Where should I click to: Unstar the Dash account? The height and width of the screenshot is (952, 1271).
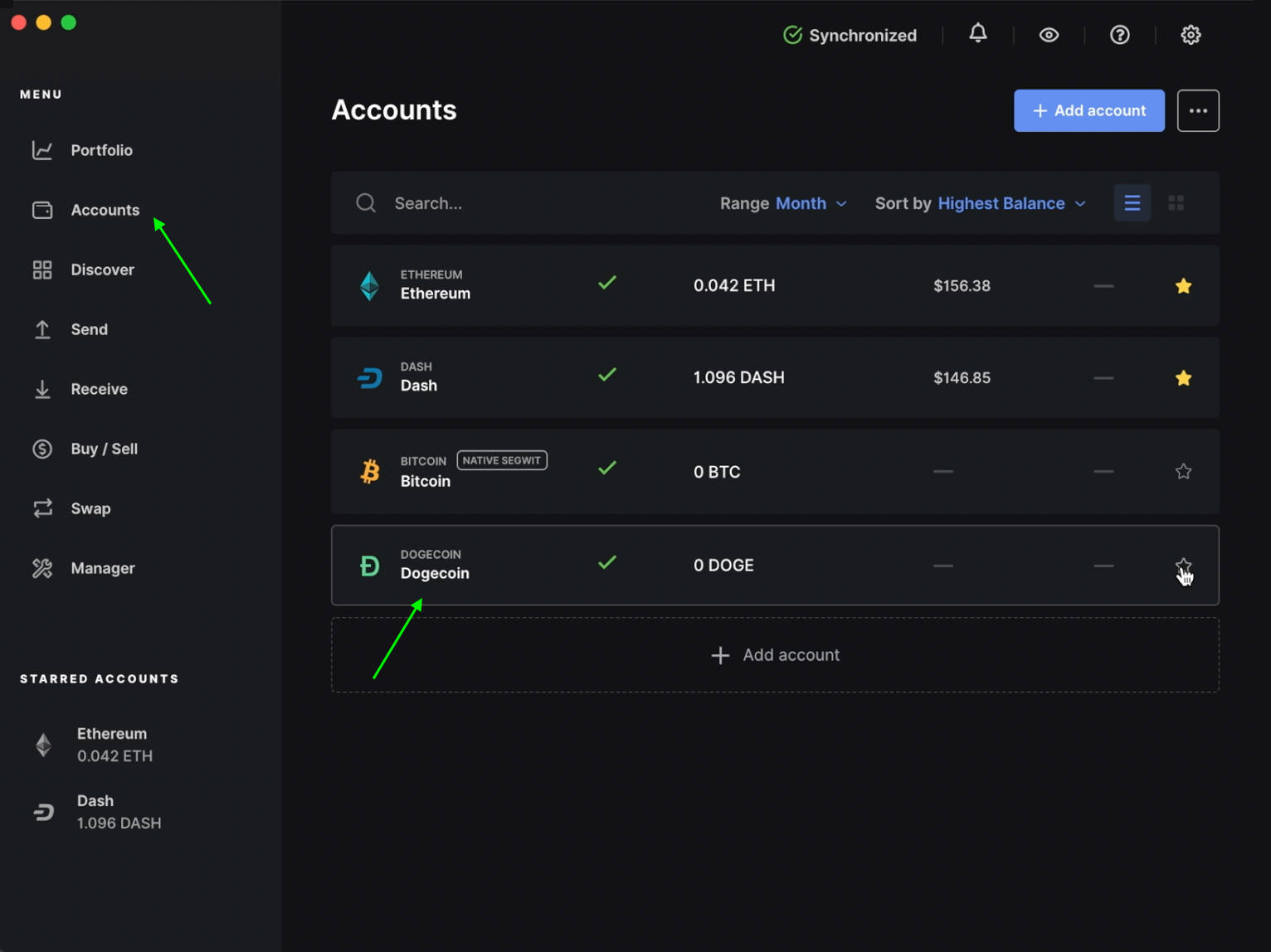(1183, 378)
